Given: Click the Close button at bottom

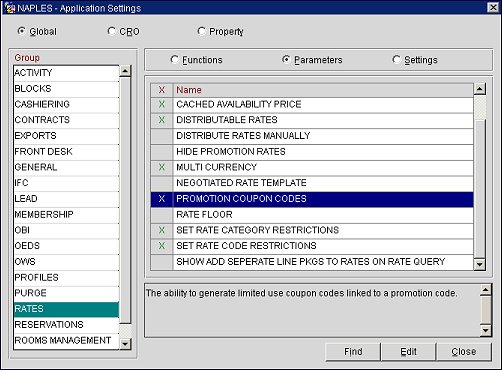Looking at the screenshot, I should point(464,352).
